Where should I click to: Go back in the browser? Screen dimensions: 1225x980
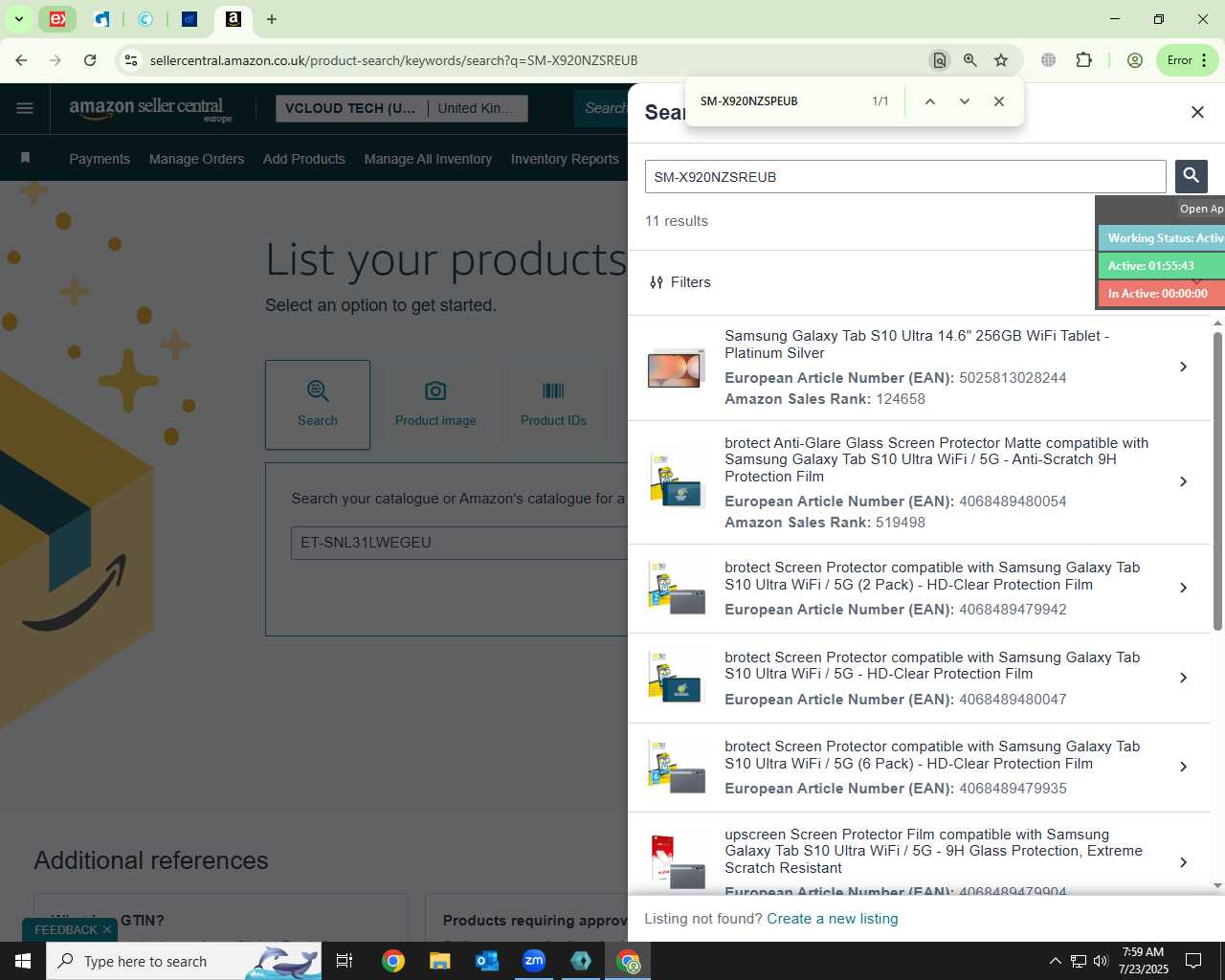[x=21, y=60]
